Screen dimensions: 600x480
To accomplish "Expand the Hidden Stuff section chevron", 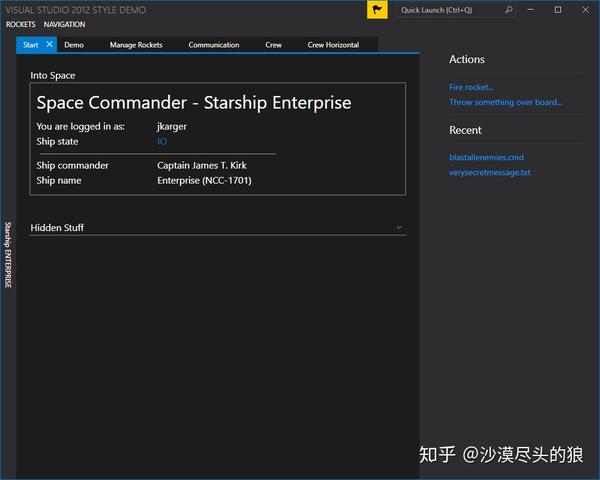I will click(x=399, y=227).
